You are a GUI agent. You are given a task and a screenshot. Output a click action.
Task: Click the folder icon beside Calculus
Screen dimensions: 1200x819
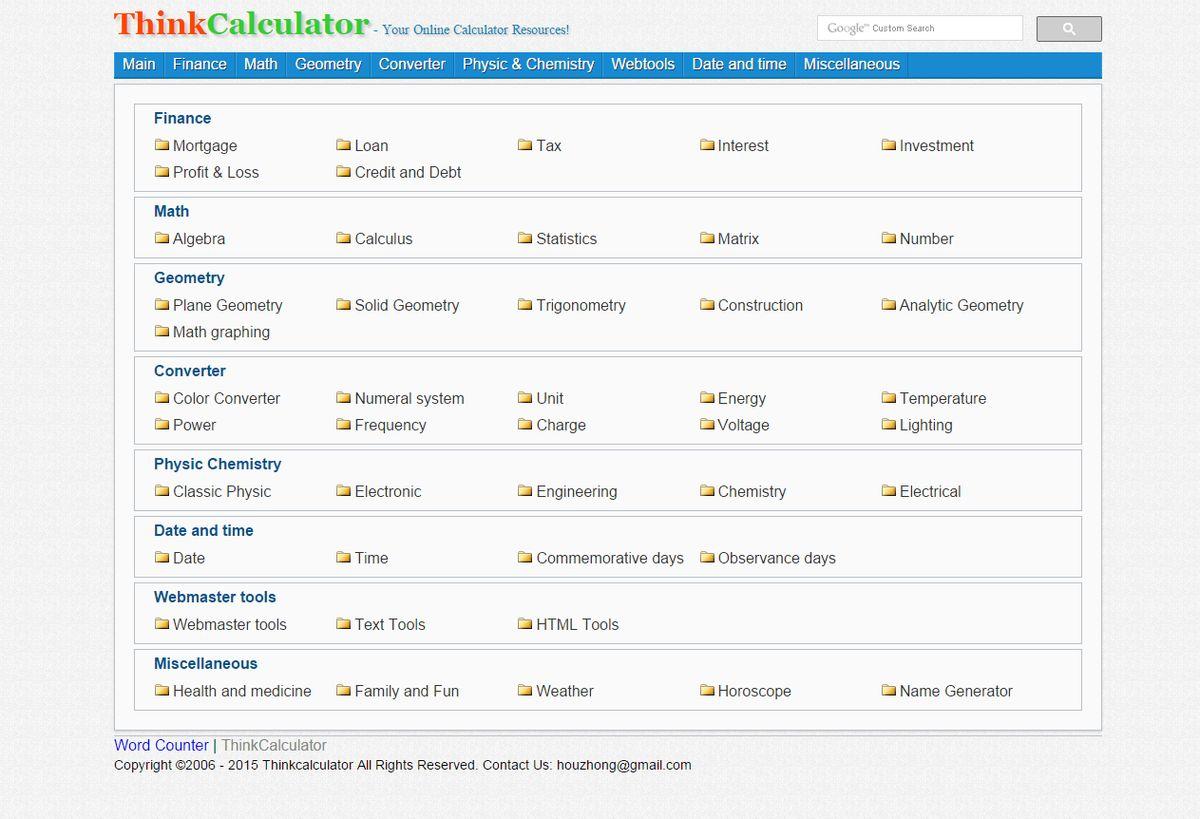343,238
